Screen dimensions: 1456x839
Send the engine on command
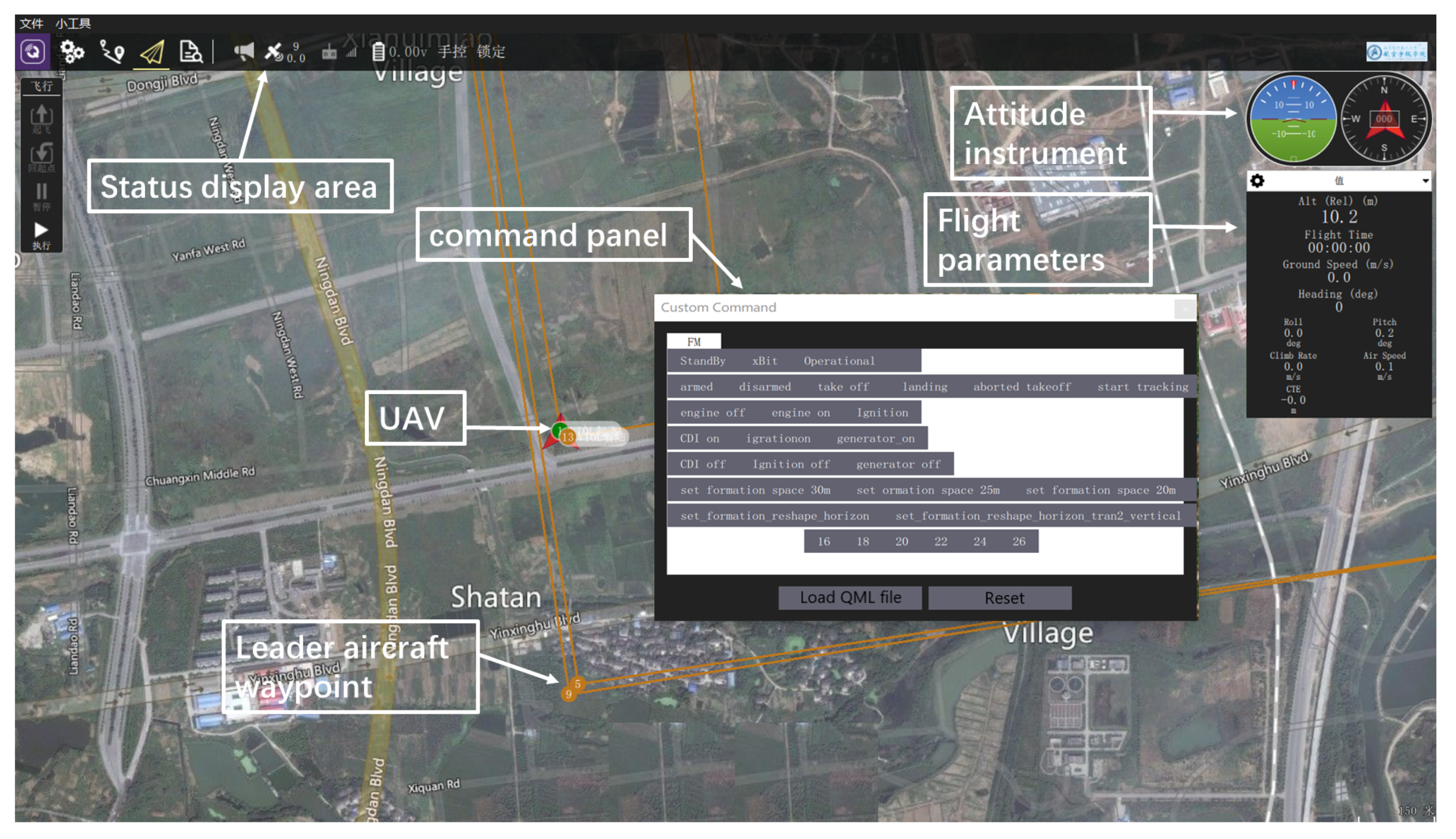[800, 413]
